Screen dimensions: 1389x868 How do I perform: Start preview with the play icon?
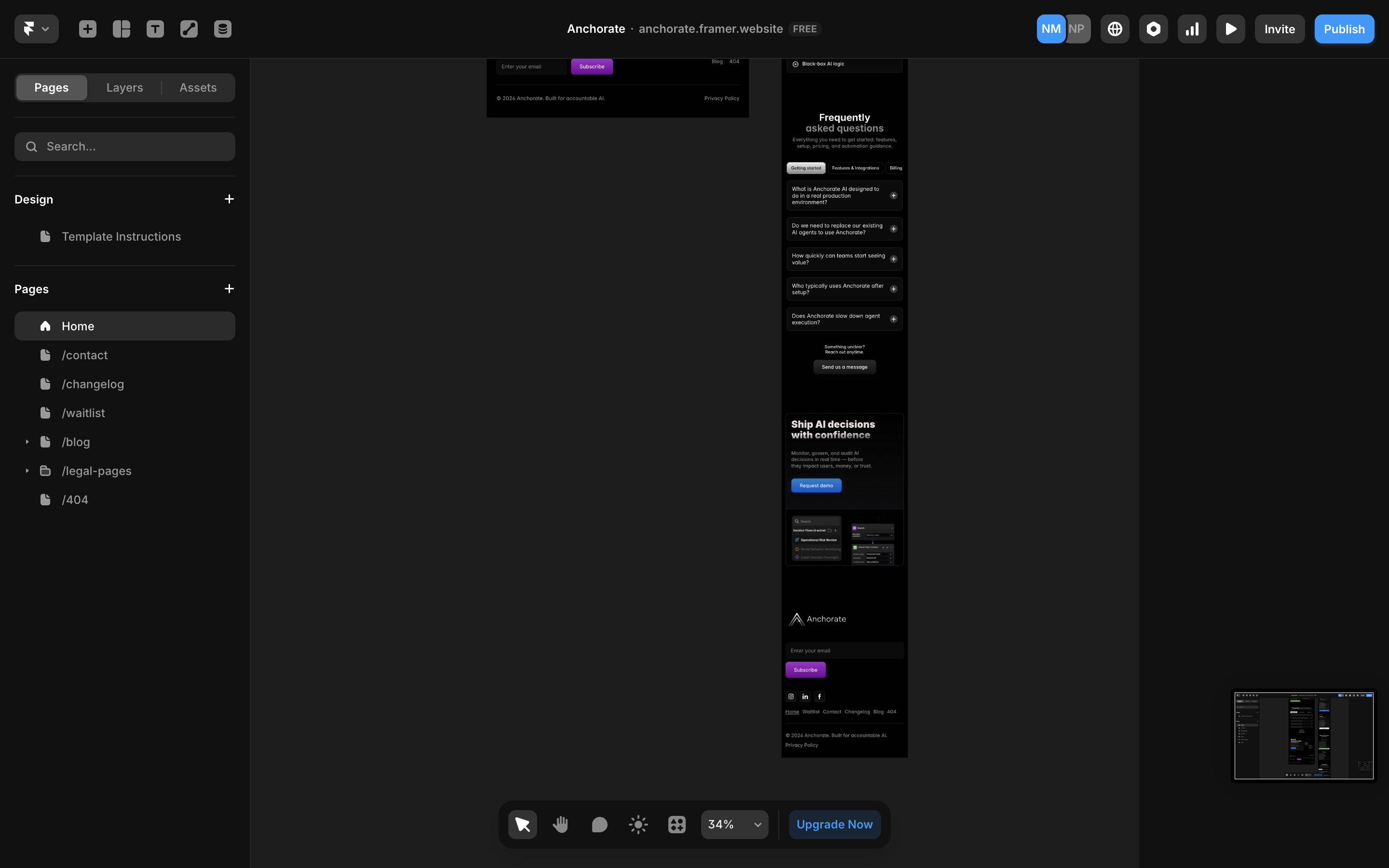(x=1230, y=28)
